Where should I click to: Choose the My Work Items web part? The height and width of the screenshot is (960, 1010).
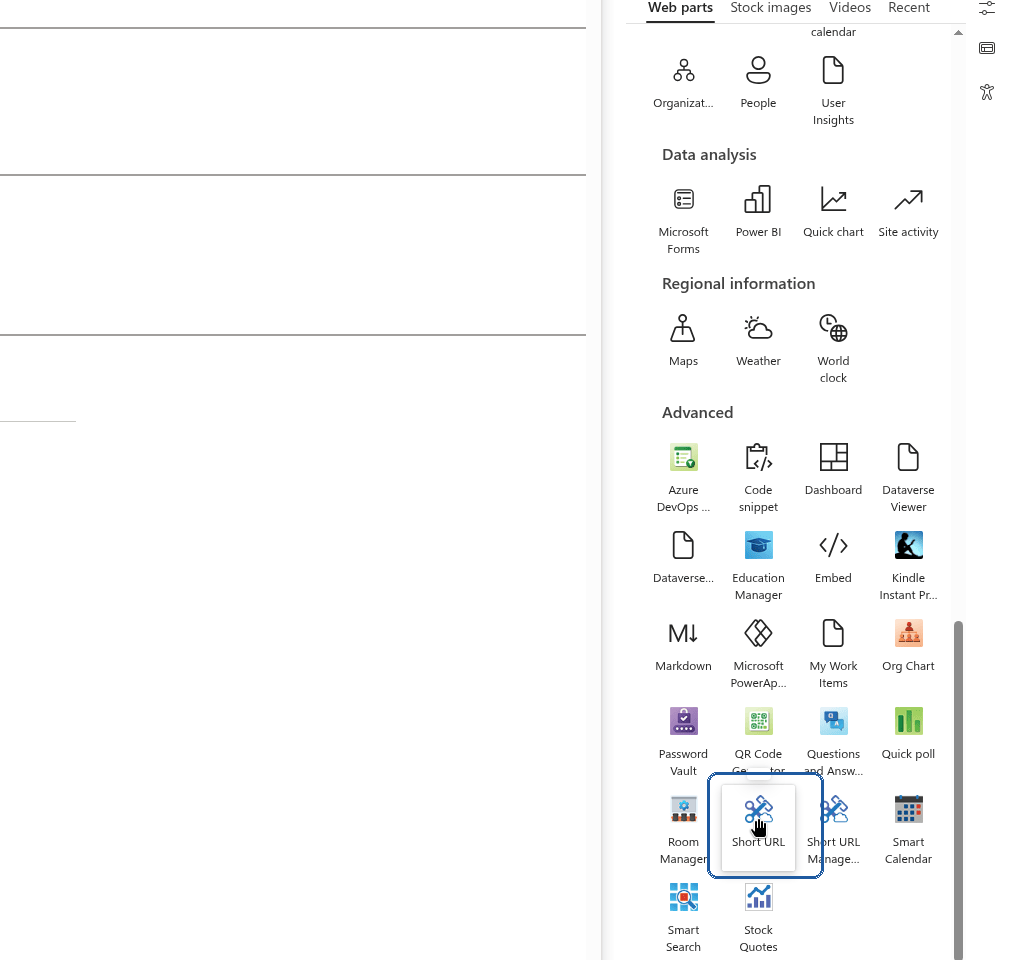pyautogui.click(x=833, y=655)
